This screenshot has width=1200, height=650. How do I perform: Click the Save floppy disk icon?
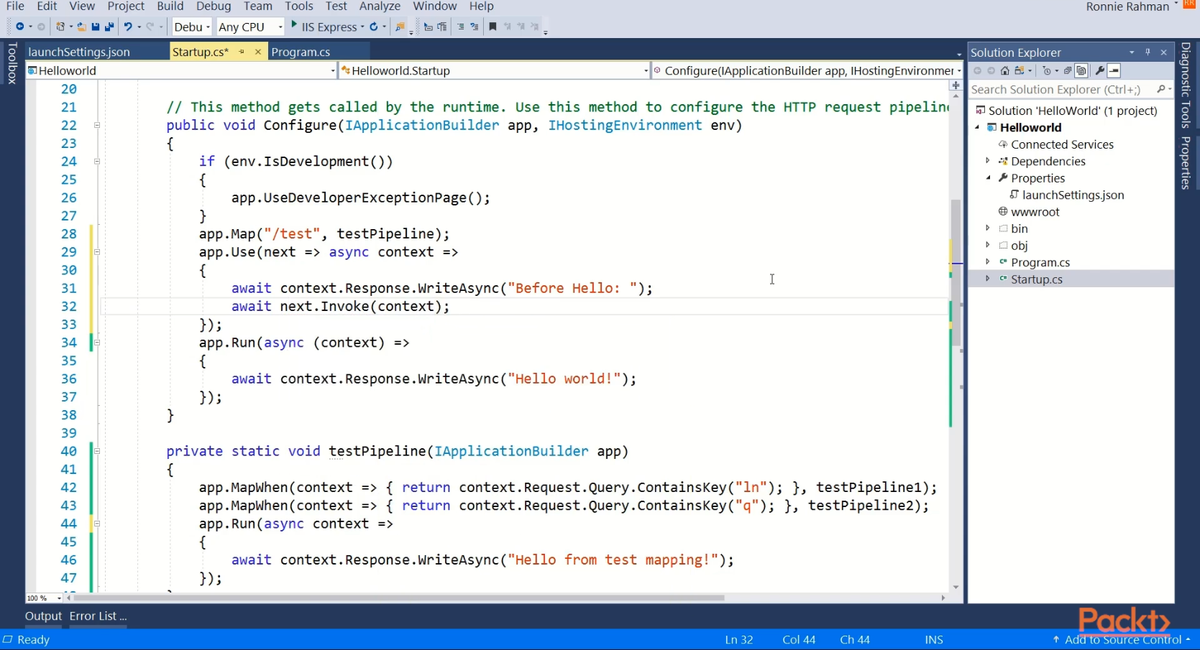click(95, 27)
